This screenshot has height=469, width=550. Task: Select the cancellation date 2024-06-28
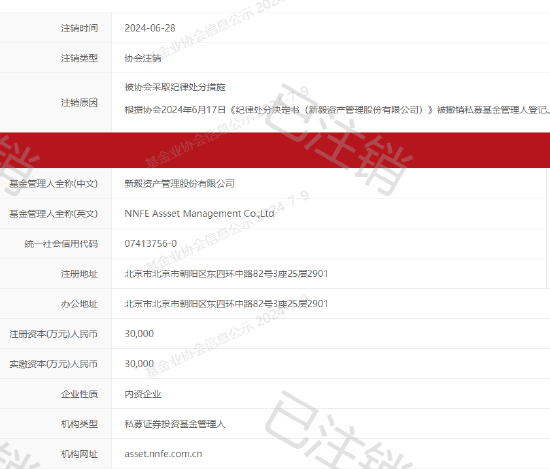150,28
